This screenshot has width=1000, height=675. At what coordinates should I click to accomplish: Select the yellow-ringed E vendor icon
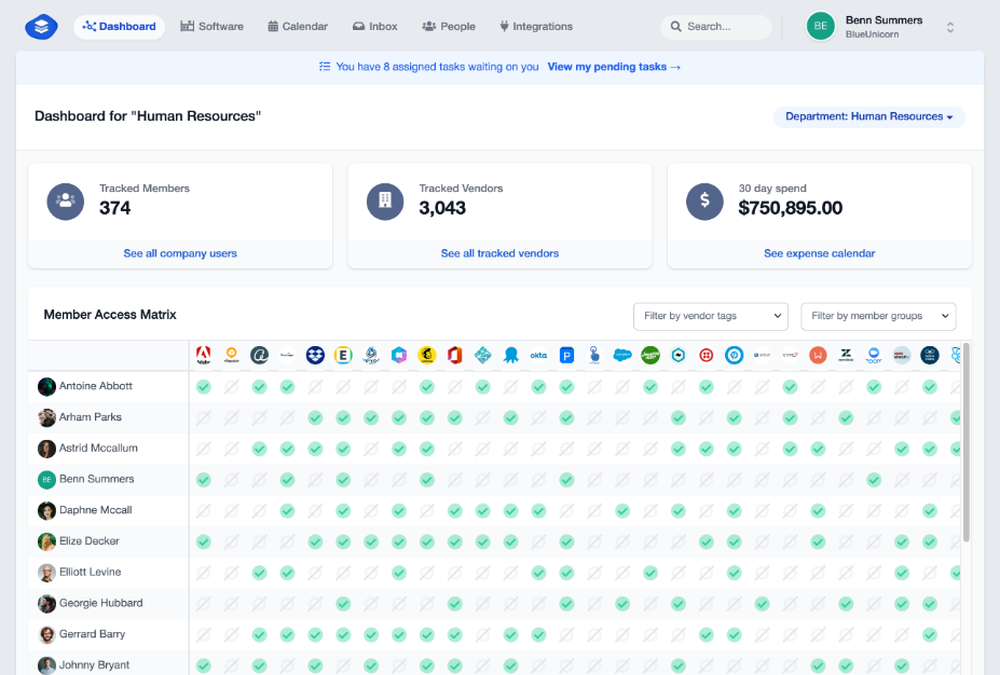[343, 355]
